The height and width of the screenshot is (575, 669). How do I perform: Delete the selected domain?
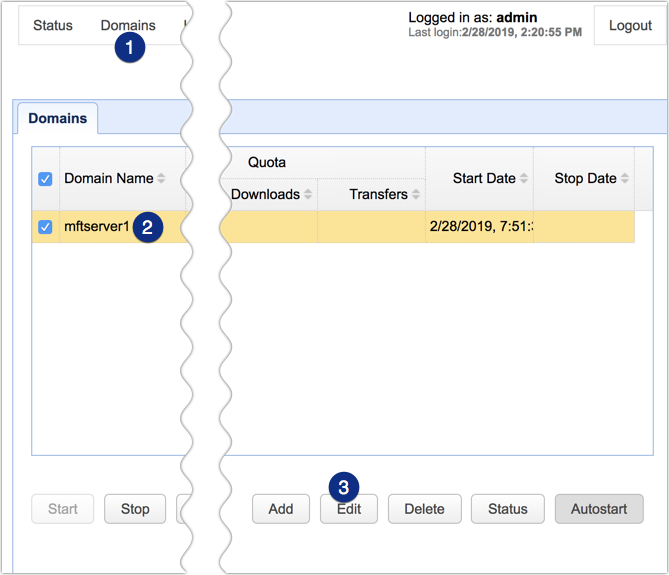pos(424,509)
